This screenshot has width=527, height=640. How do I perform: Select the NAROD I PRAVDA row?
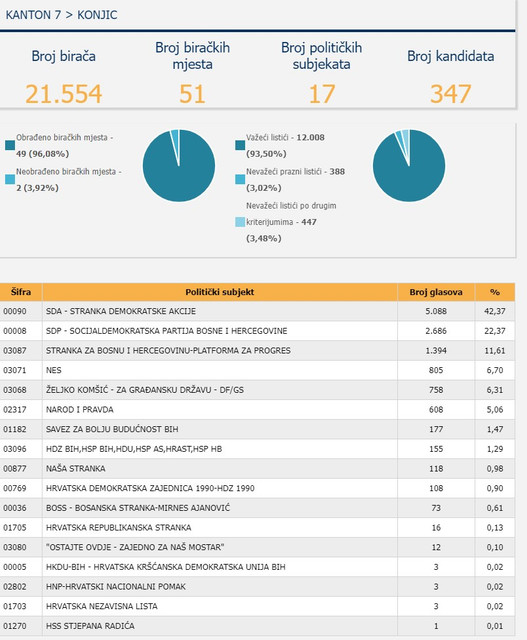(257, 409)
